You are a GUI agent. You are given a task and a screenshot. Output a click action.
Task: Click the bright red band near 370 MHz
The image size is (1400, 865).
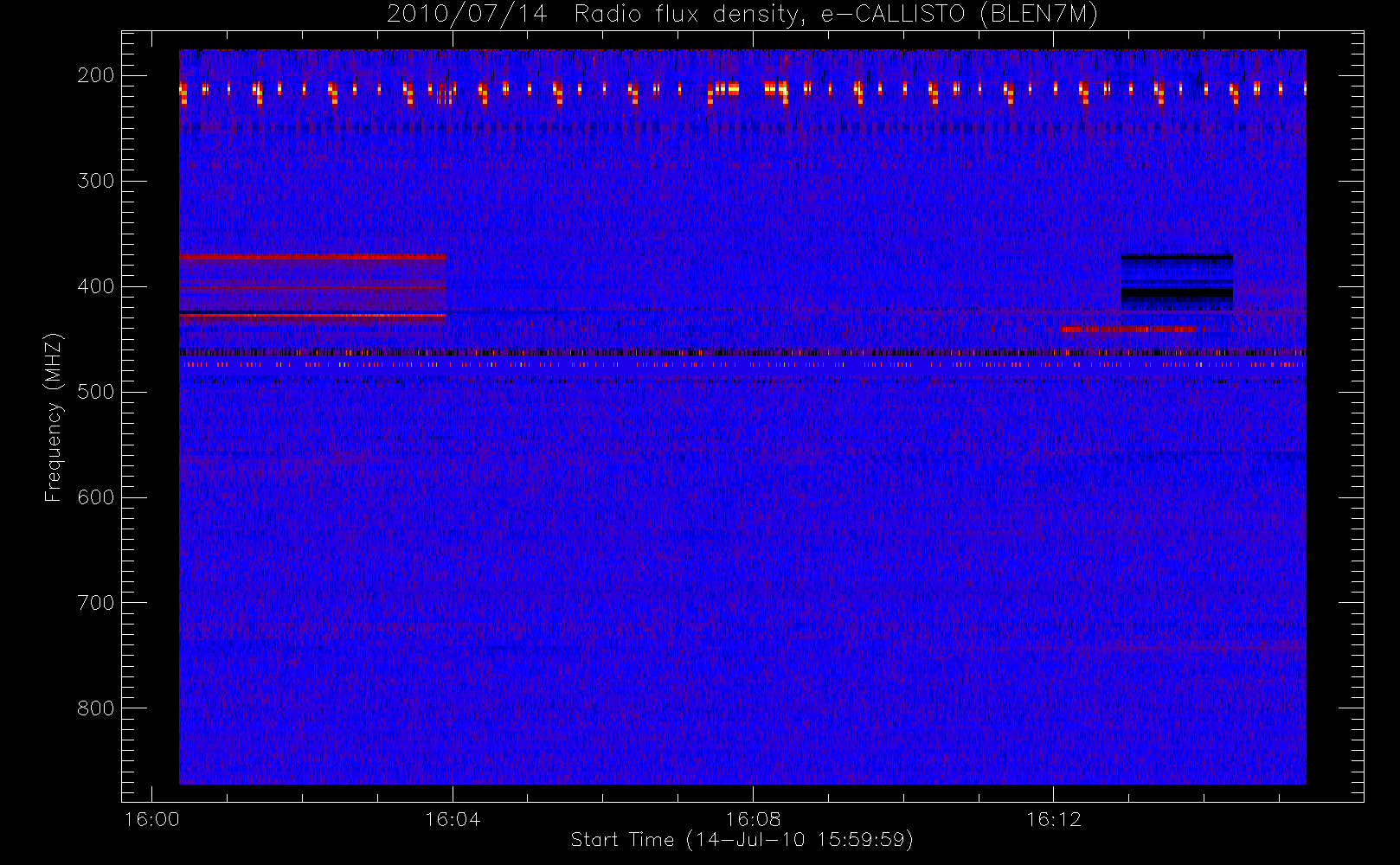point(312,257)
